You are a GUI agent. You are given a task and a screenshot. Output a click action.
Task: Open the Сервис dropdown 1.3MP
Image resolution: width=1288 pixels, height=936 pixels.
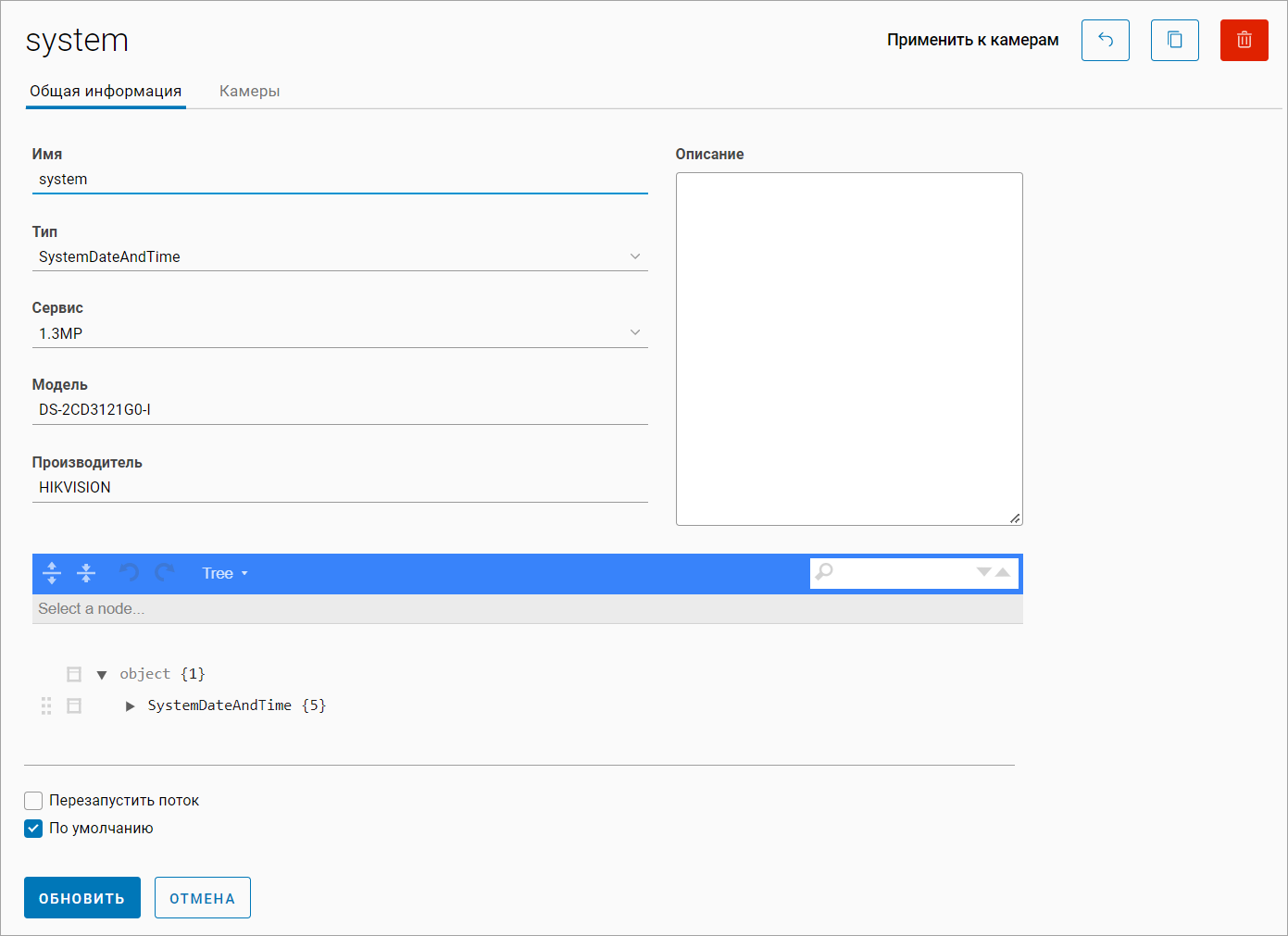(x=339, y=333)
